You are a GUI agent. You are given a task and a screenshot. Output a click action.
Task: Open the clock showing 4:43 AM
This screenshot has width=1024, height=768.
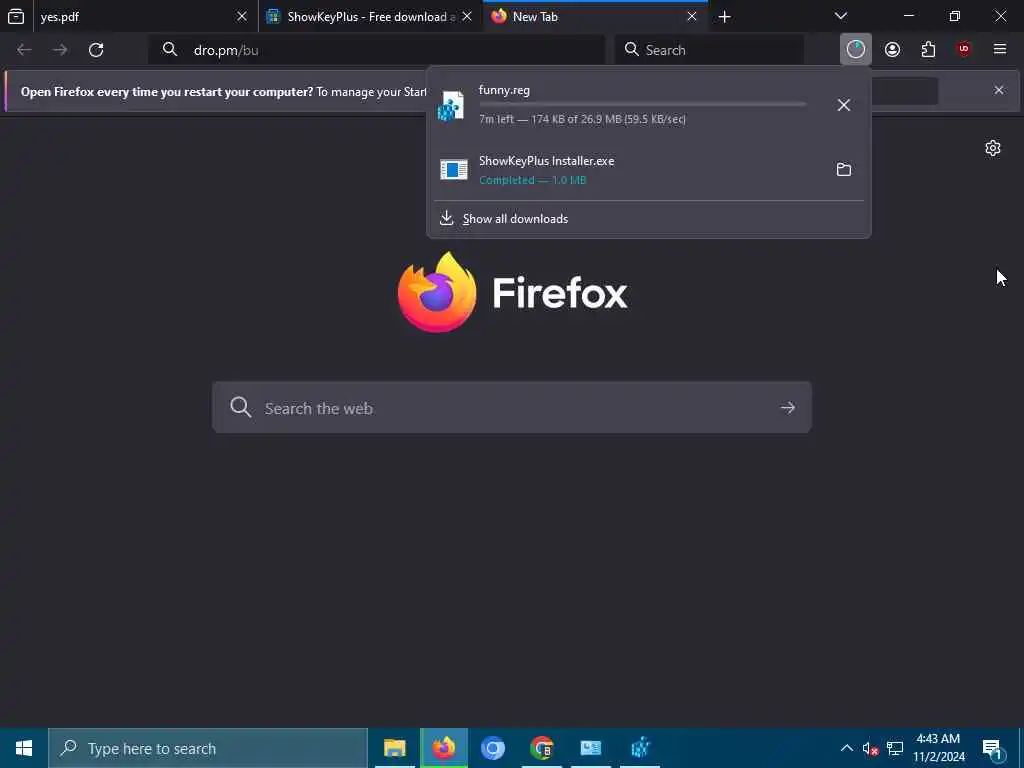click(938, 748)
